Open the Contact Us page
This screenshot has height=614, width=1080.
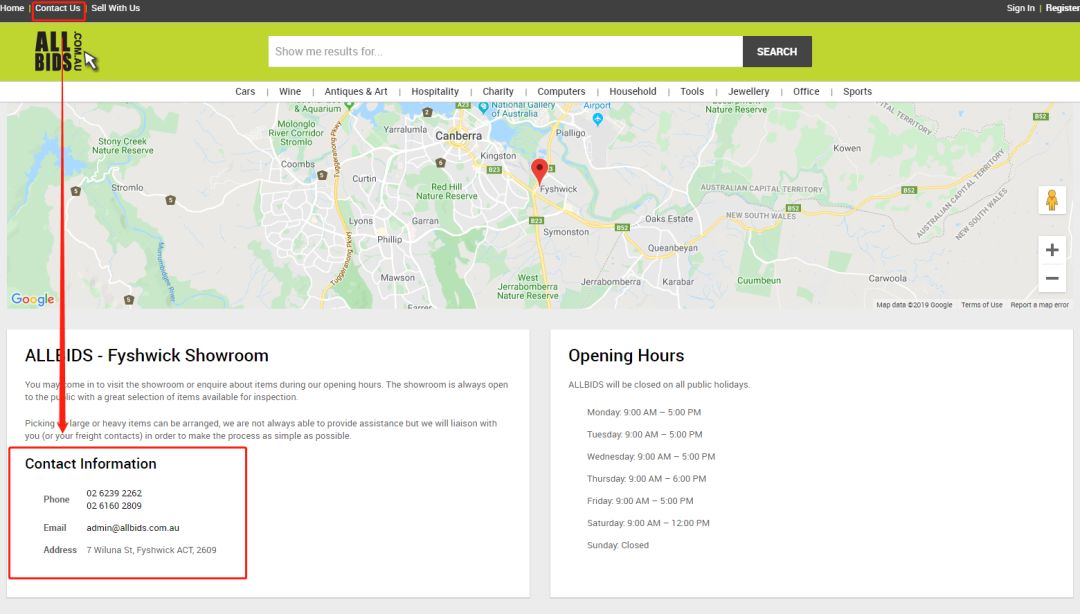coord(58,8)
